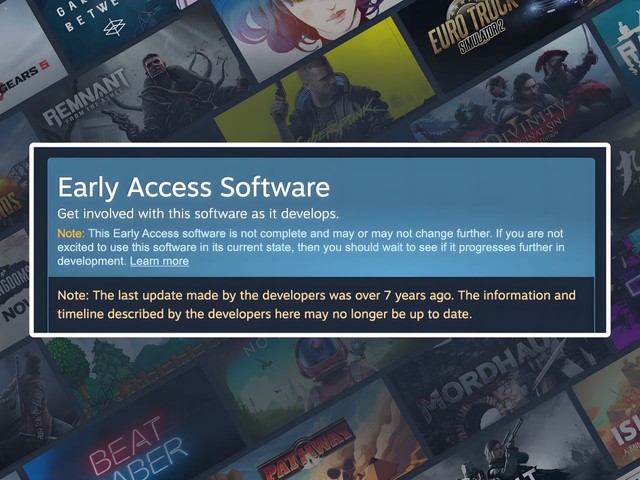Click the Early Access Software heading
The width and height of the screenshot is (640, 480).
(193, 187)
